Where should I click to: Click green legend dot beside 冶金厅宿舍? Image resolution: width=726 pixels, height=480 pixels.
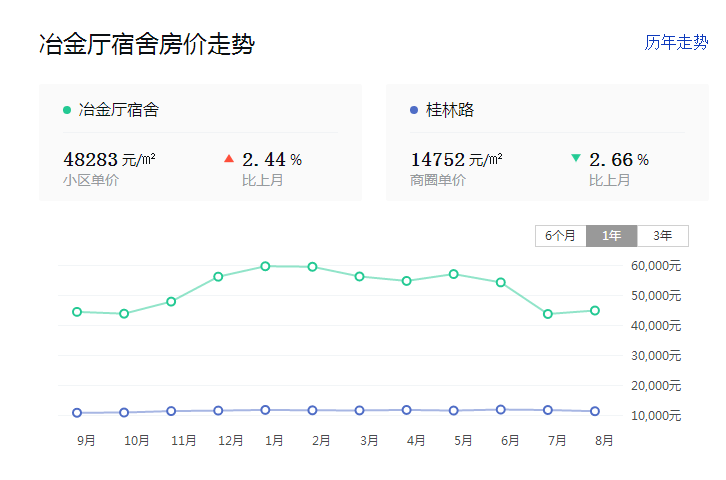point(67,110)
